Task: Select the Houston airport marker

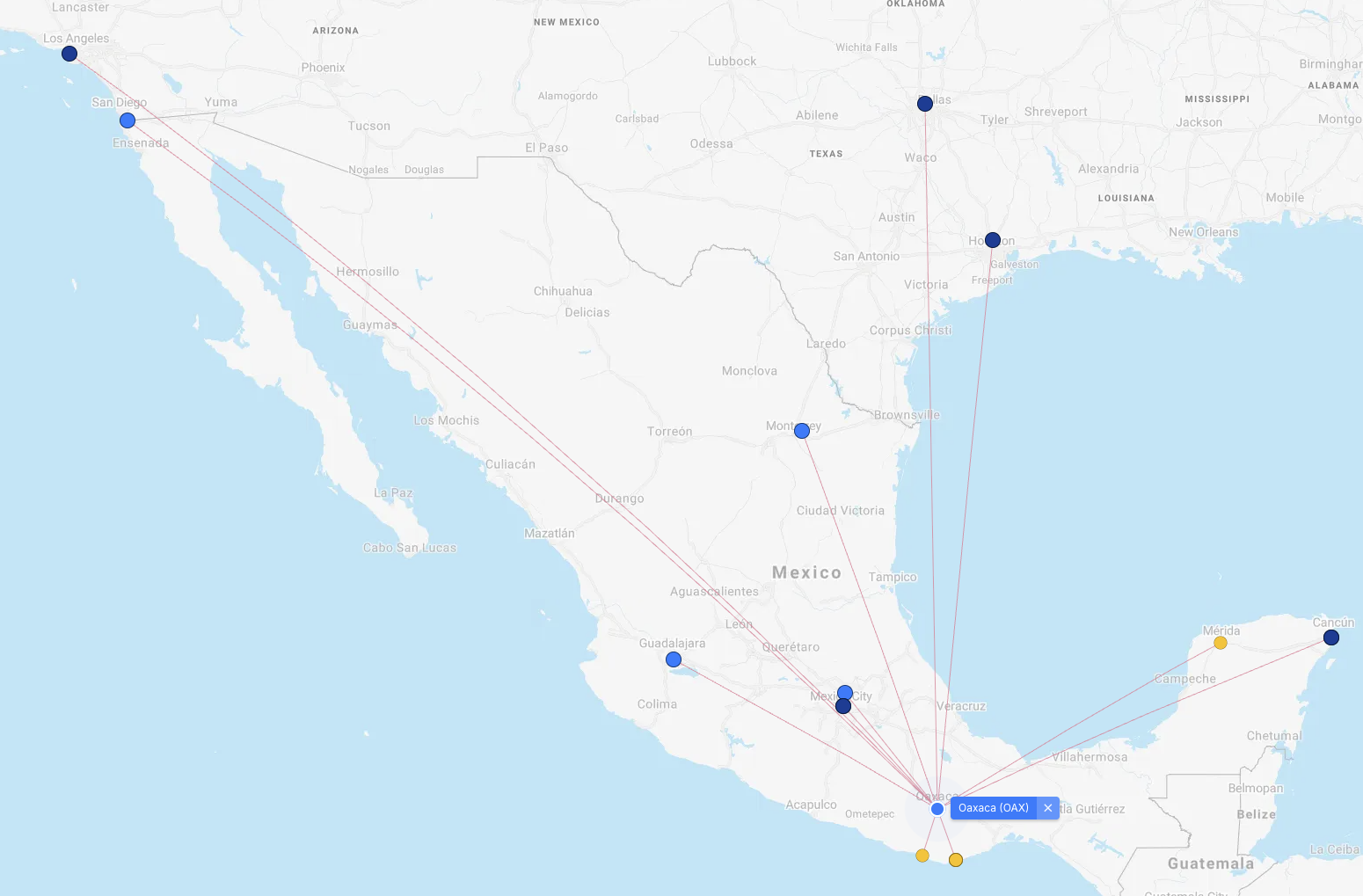Action: coord(992,239)
